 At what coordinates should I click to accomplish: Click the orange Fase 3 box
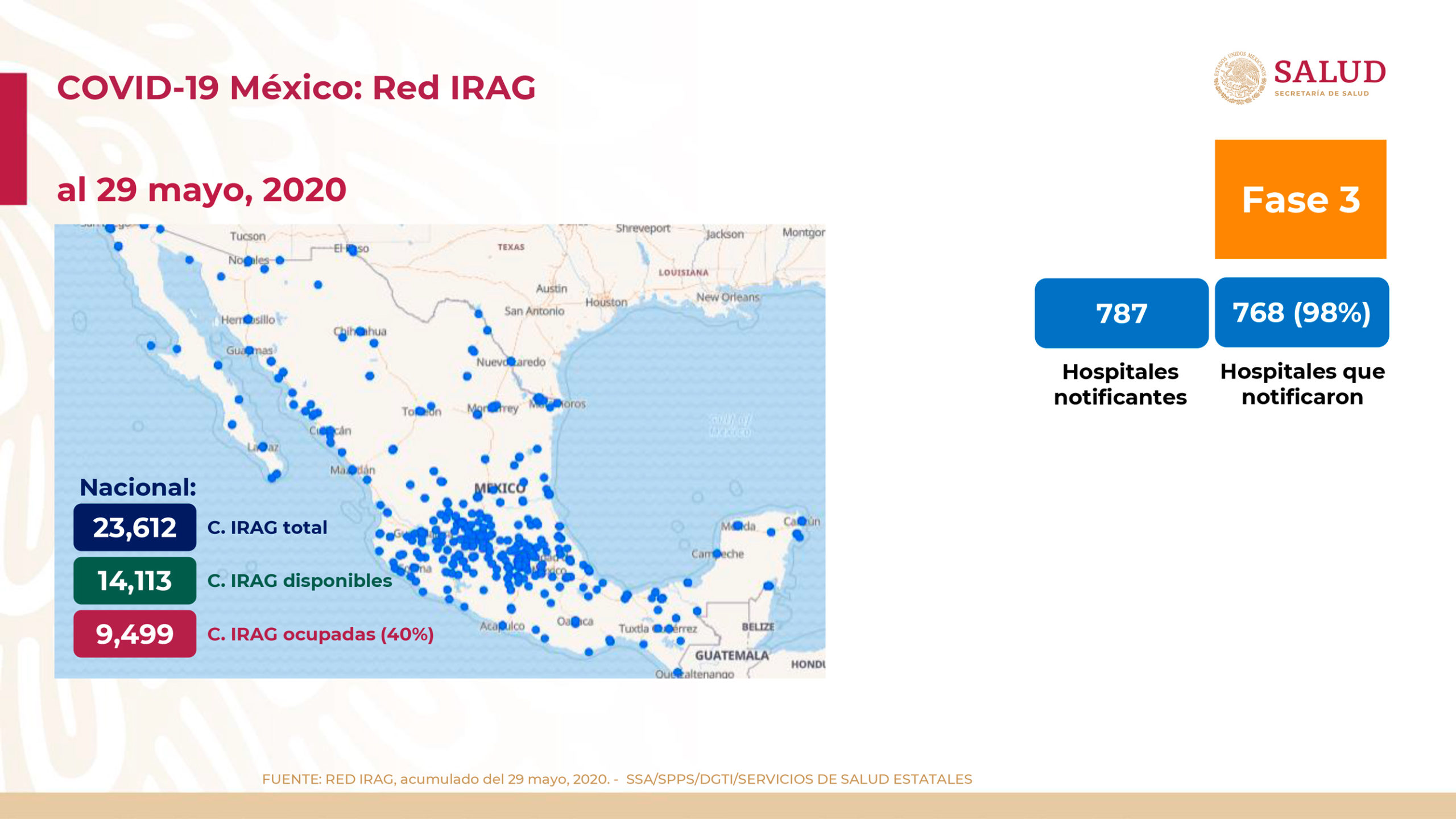pyautogui.click(x=1300, y=199)
